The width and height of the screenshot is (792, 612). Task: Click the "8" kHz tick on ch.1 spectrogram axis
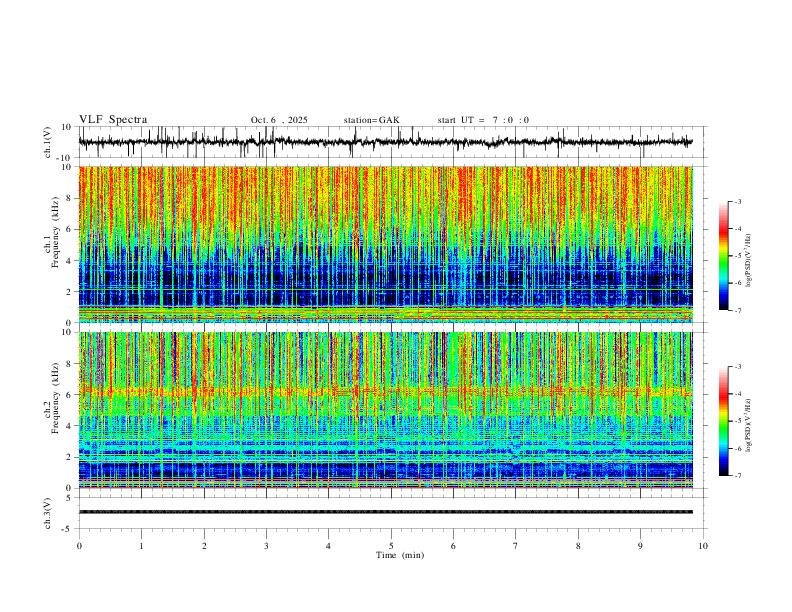(69, 198)
